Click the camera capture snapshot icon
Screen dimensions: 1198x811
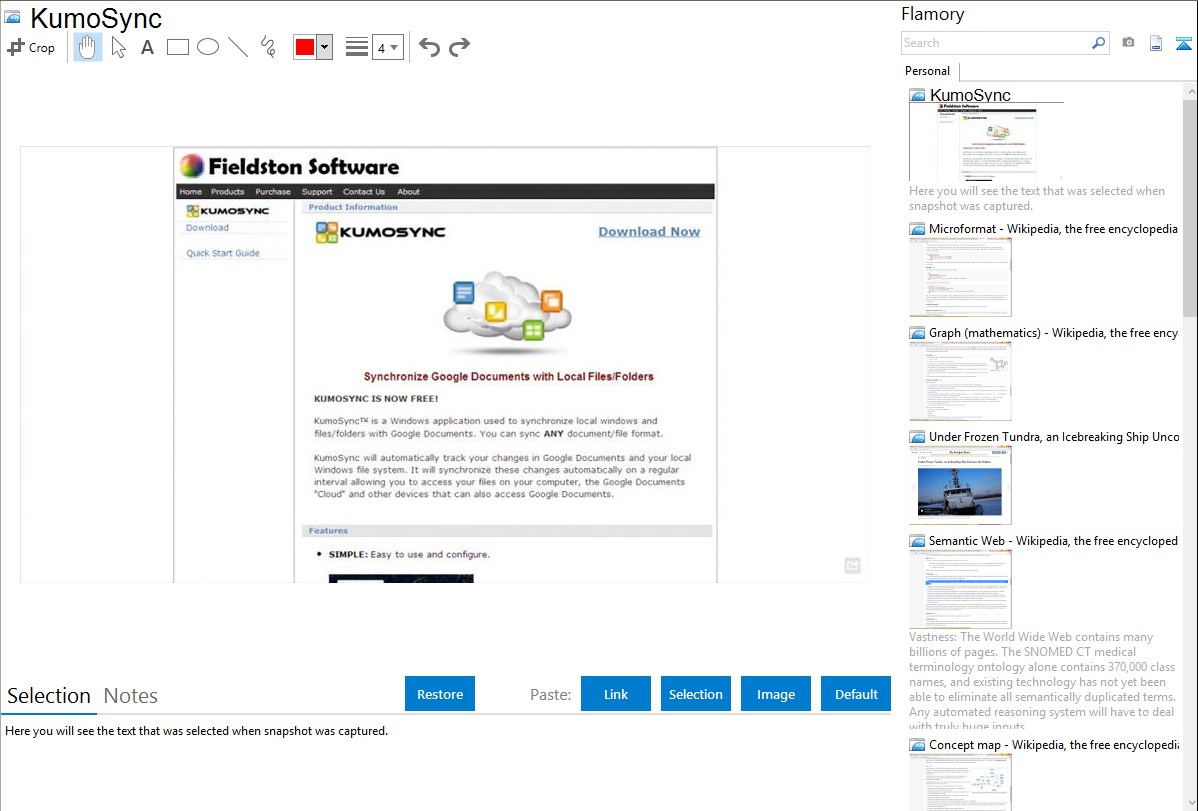click(1128, 43)
